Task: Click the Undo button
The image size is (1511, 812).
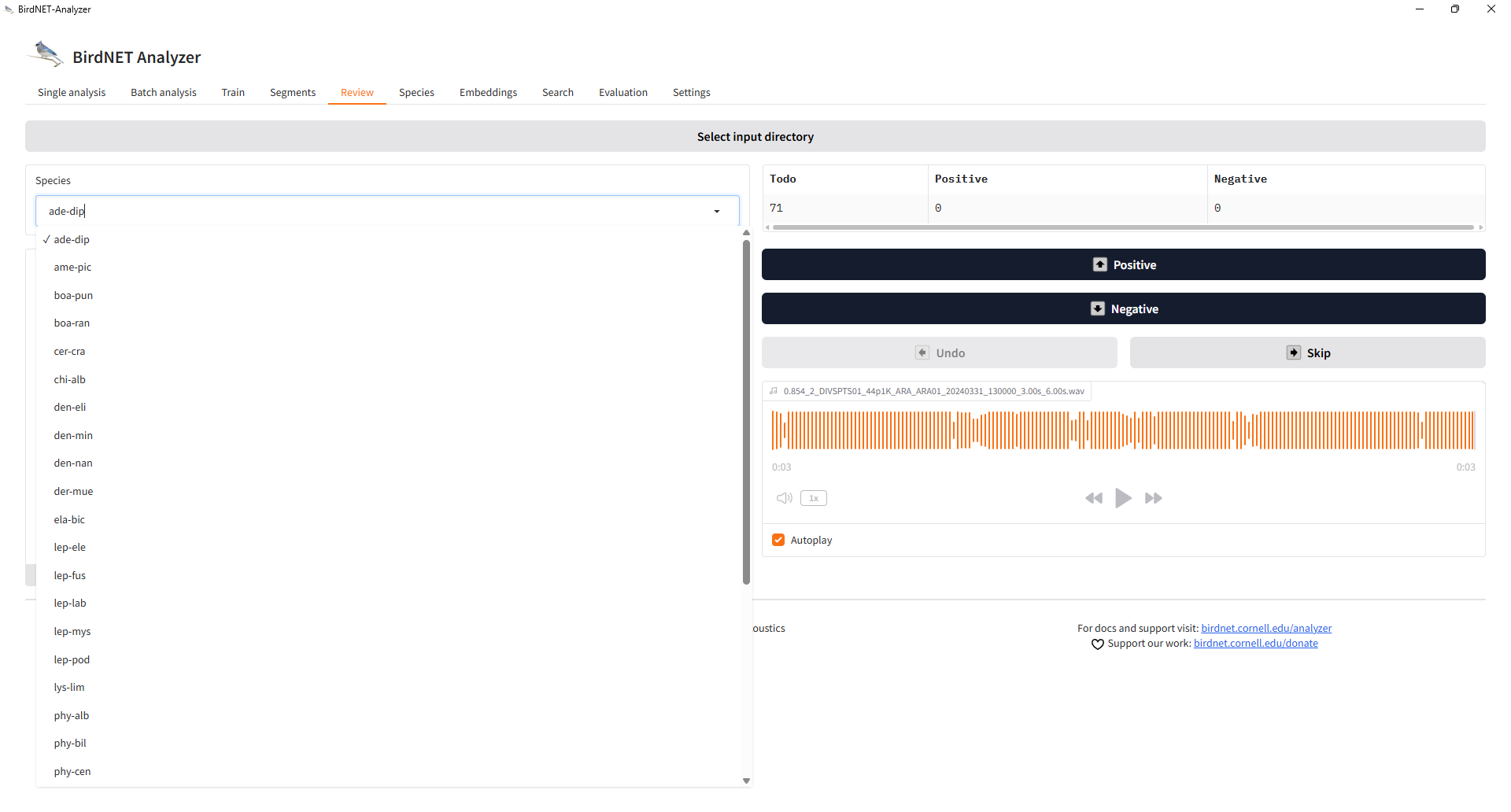Action: [939, 352]
